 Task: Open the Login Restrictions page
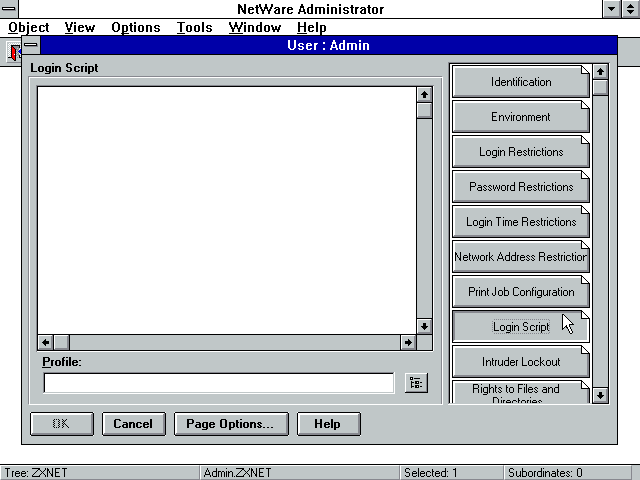(521, 152)
